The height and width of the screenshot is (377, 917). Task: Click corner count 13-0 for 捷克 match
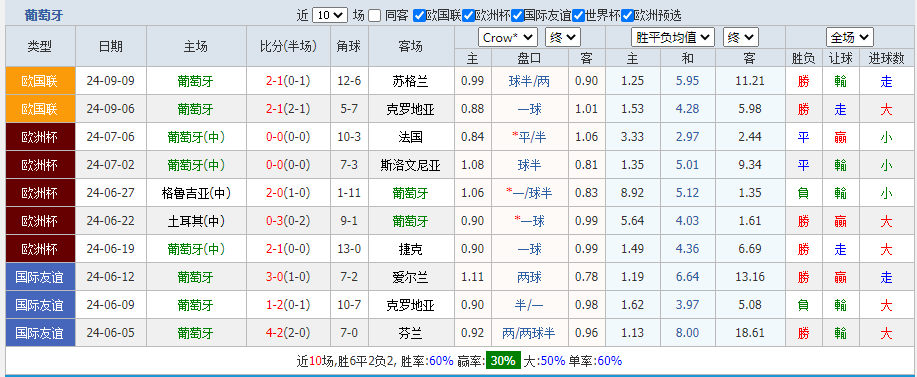click(x=349, y=250)
